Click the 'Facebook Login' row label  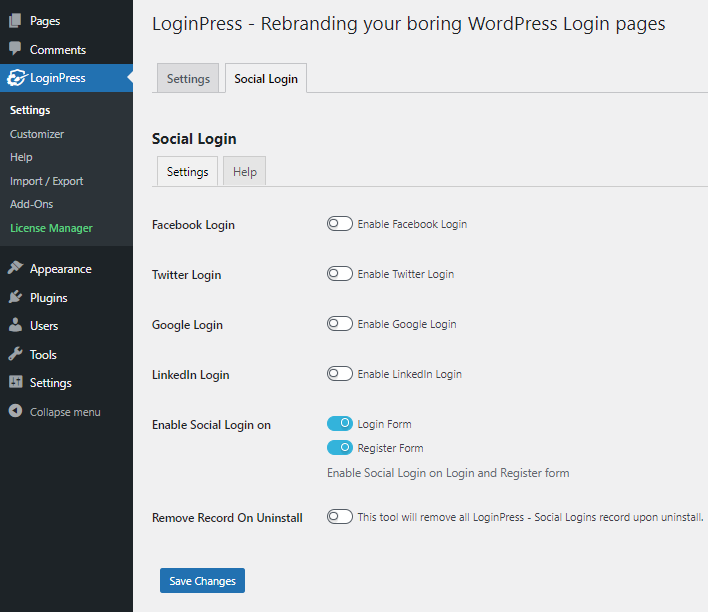pos(193,225)
